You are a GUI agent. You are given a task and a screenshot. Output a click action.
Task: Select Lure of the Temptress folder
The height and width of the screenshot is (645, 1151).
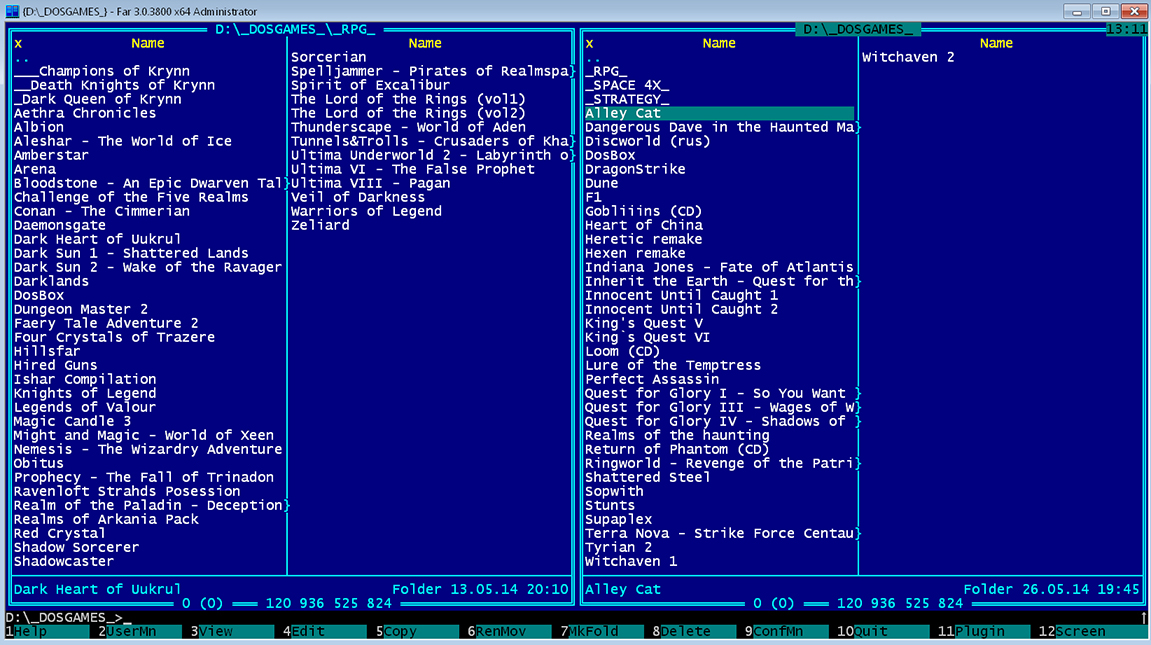pyautogui.click(x=672, y=365)
